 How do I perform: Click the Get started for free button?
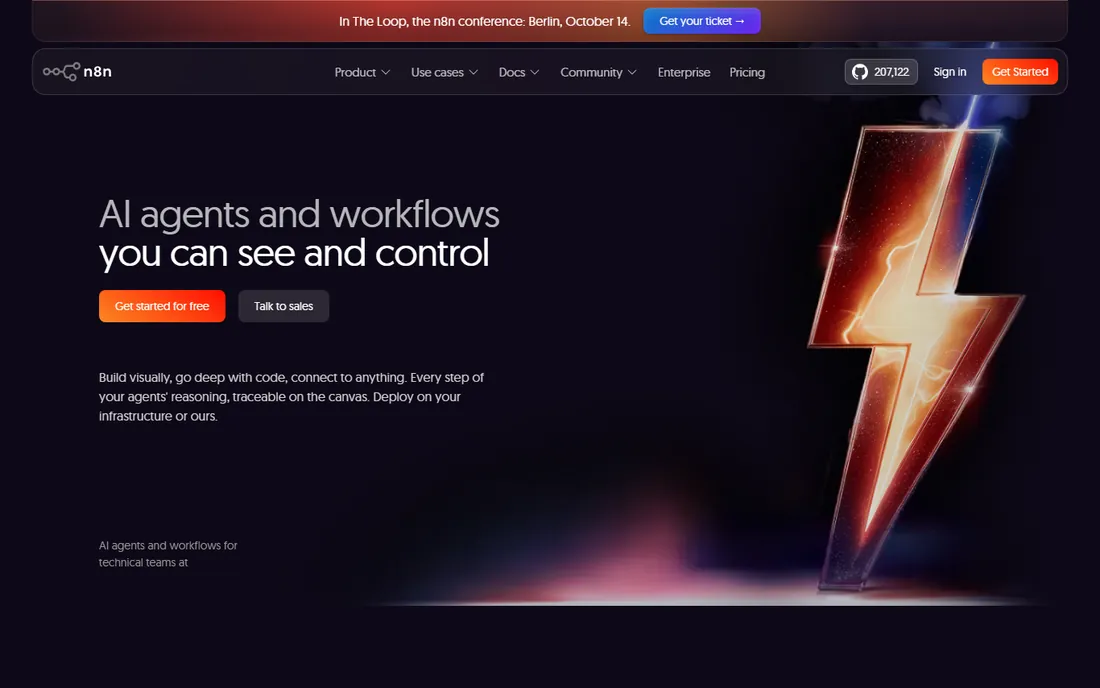point(162,306)
